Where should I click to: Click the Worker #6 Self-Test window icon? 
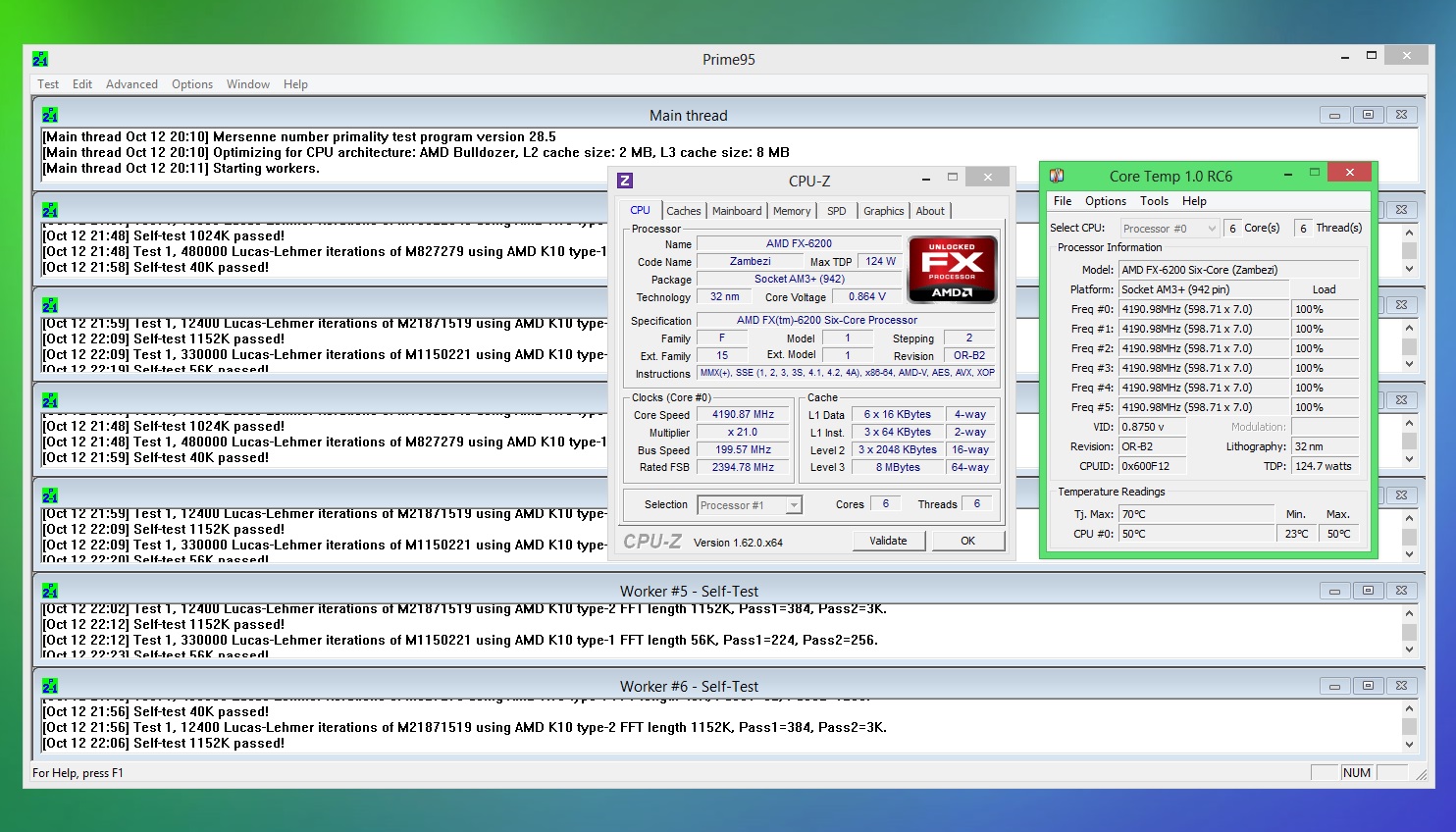(50, 687)
